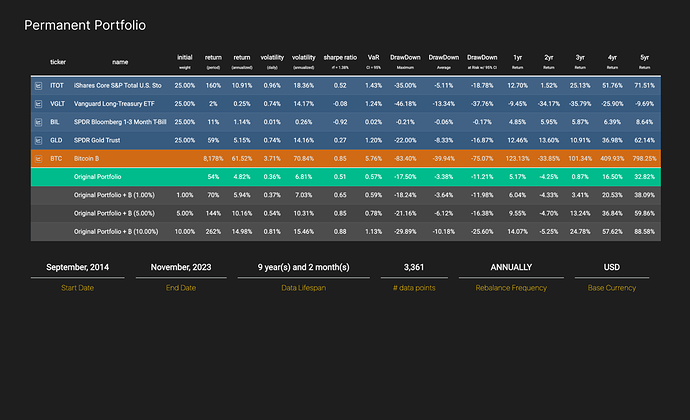Click the chart icon beside ITOT
This screenshot has width=690, height=420.
(x=37, y=87)
